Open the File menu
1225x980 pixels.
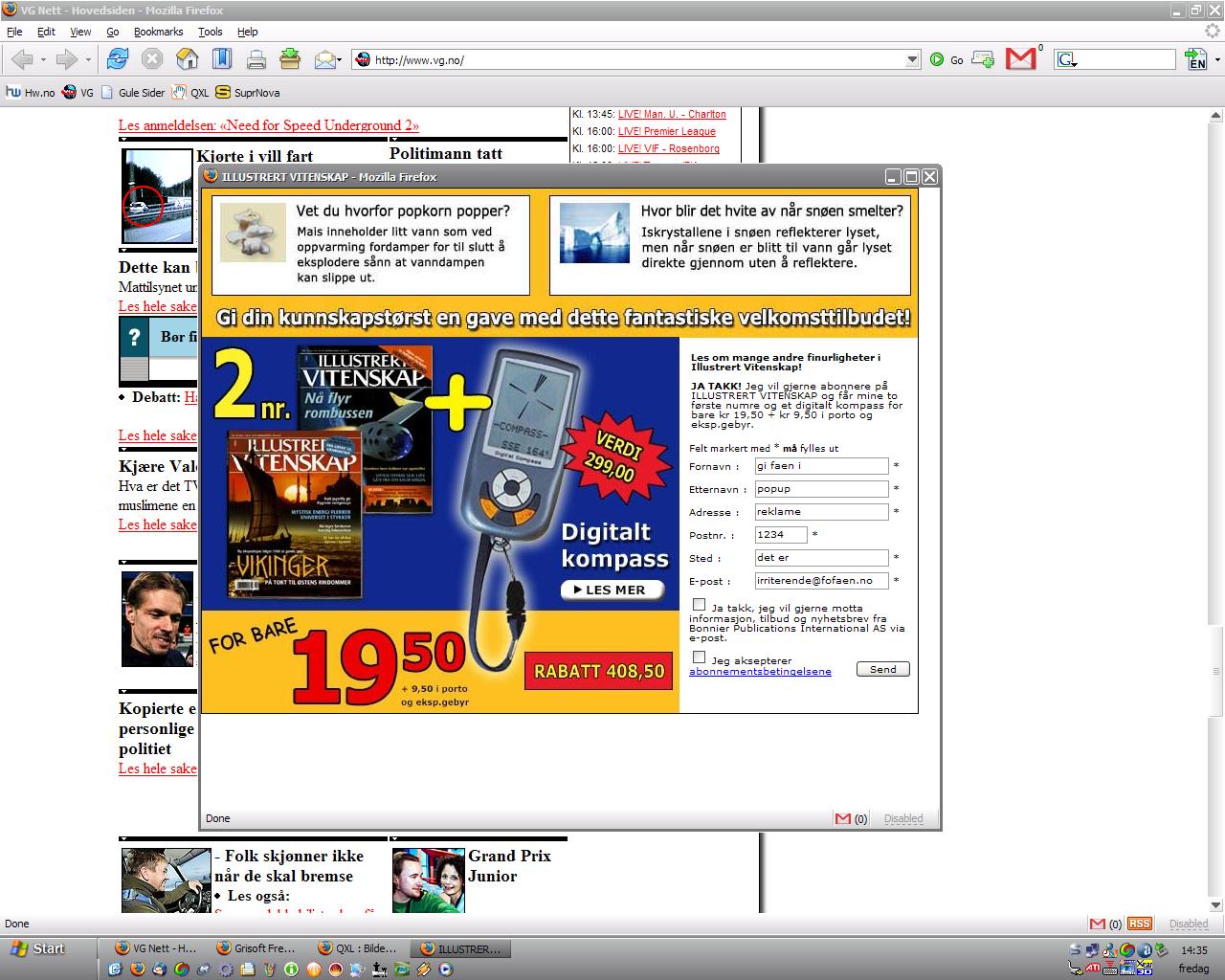click(x=14, y=32)
